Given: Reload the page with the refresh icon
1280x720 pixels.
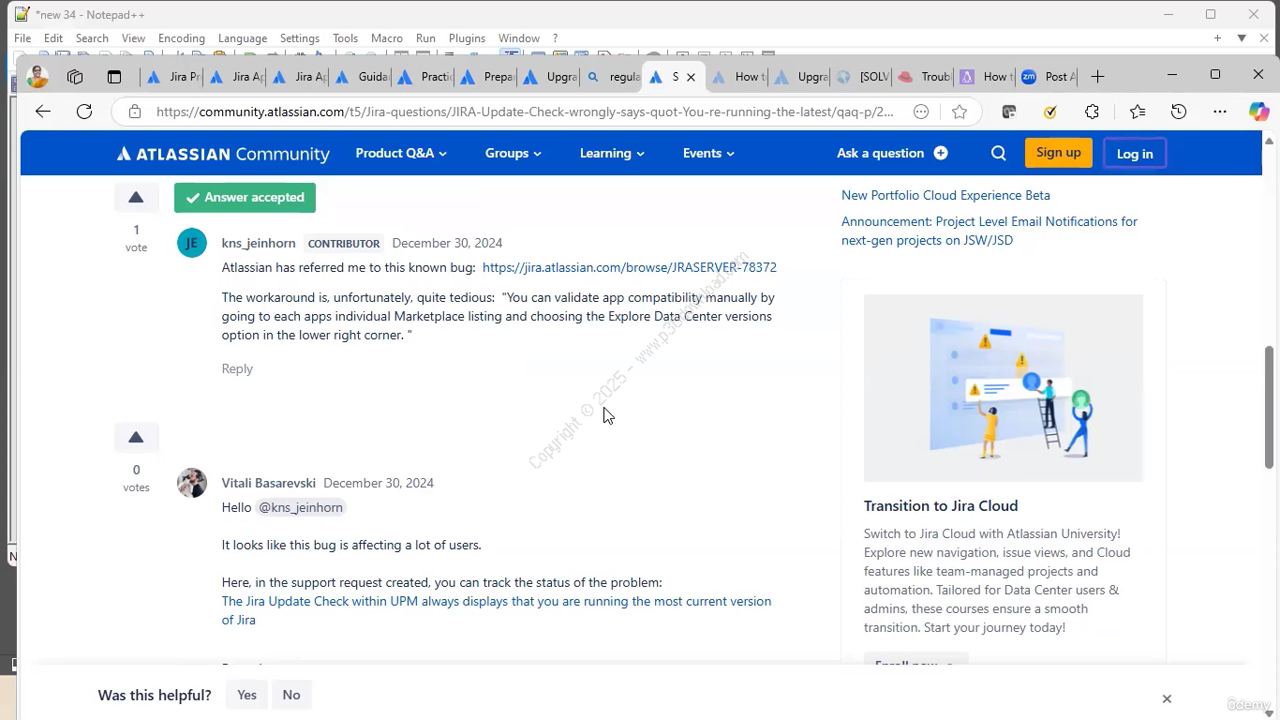Looking at the screenshot, I should tap(84, 112).
